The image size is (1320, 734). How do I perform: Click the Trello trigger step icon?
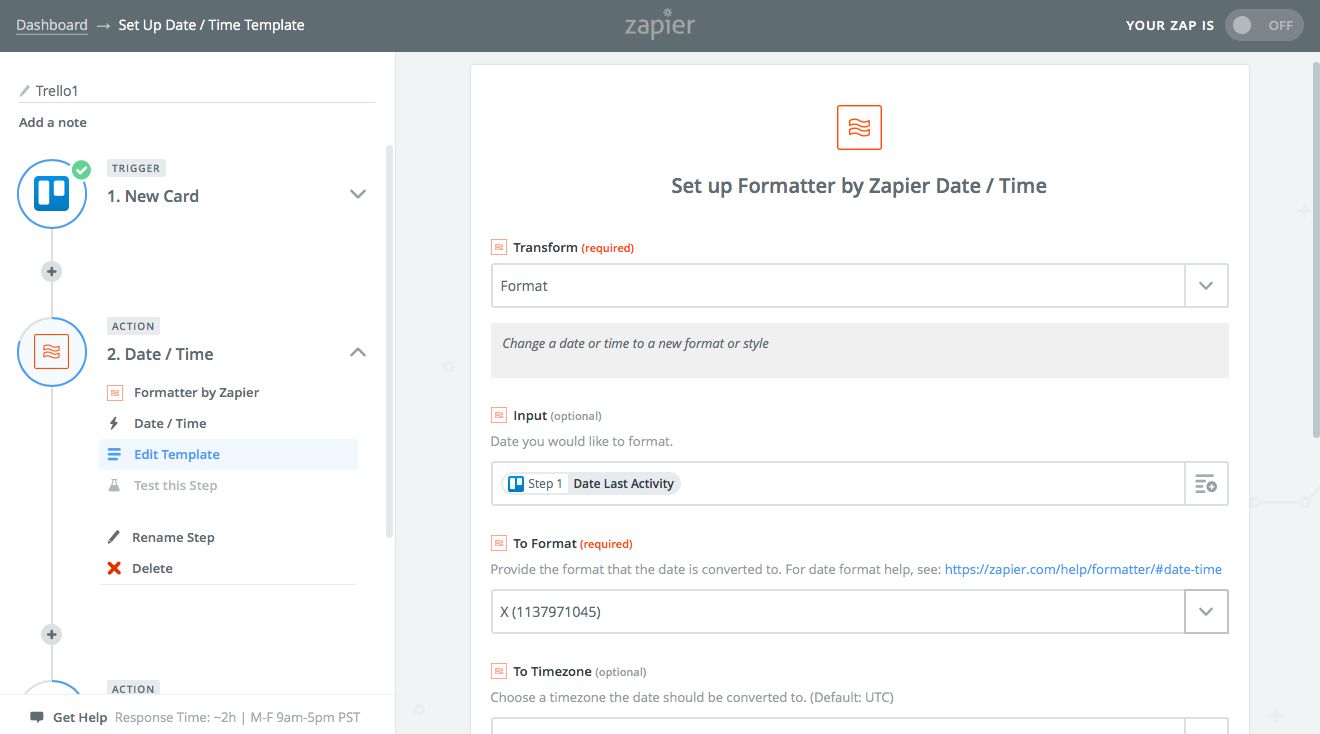(52, 193)
